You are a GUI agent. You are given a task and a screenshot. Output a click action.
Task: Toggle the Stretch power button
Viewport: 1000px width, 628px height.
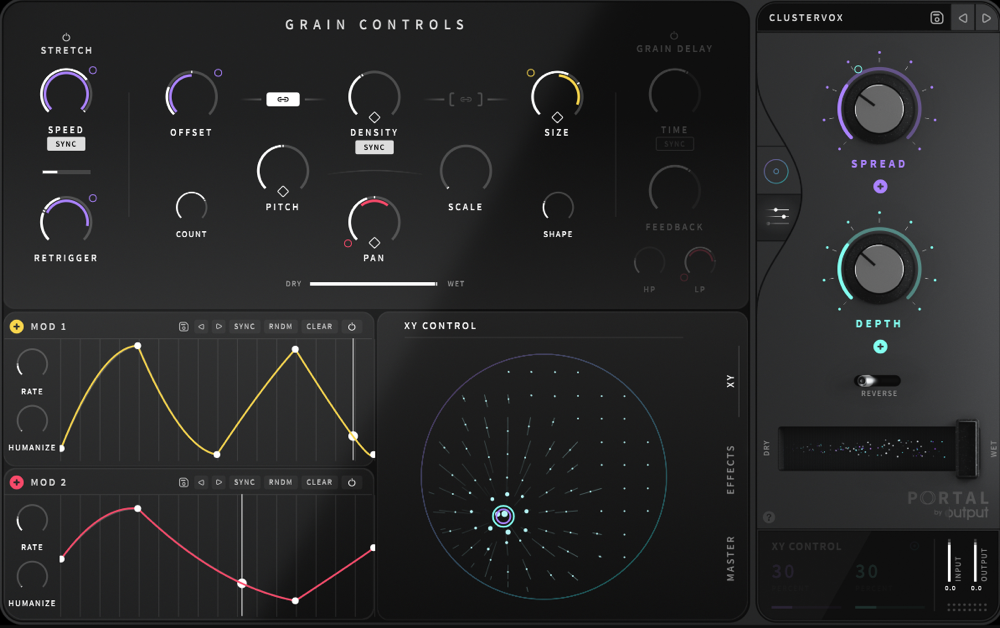pos(67,37)
